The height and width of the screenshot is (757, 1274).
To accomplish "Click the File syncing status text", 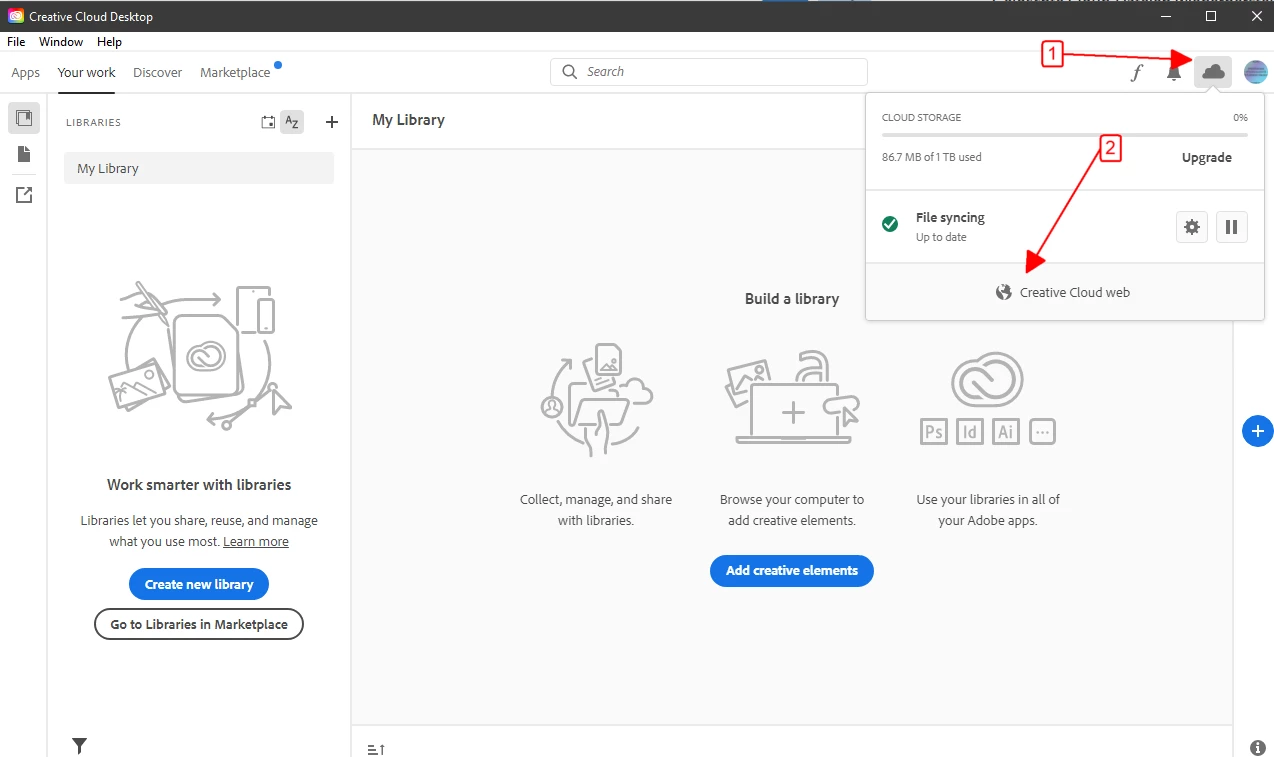I will pyautogui.click(x=950, y=217).
